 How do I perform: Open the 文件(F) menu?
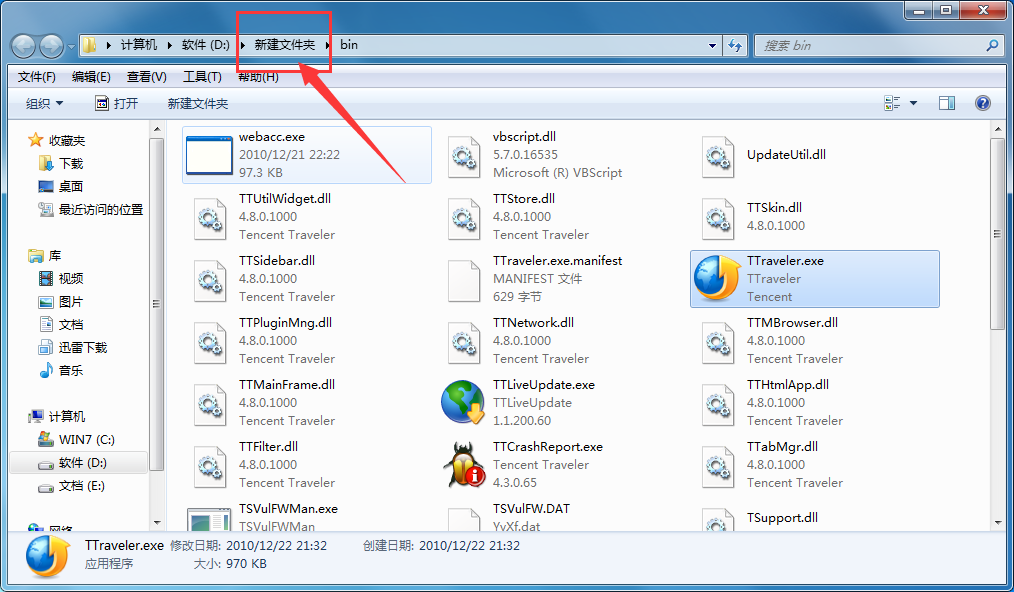tap(36, 77)
